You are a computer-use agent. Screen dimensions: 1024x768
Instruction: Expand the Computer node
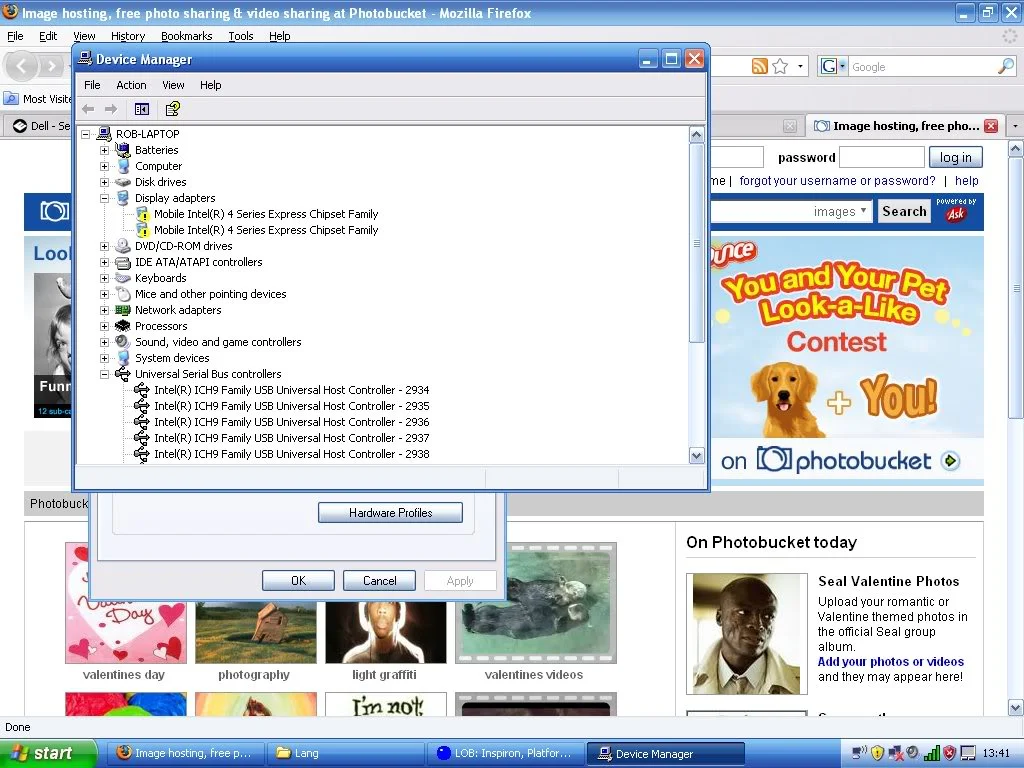click(104, 167)
